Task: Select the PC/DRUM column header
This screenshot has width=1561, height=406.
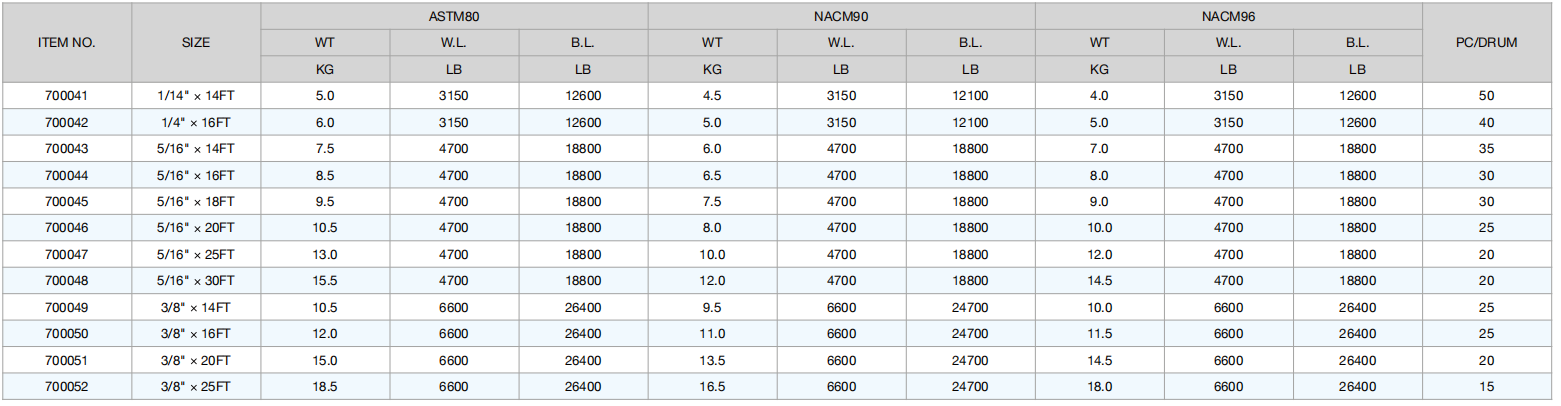Action: coord(1488,43)
